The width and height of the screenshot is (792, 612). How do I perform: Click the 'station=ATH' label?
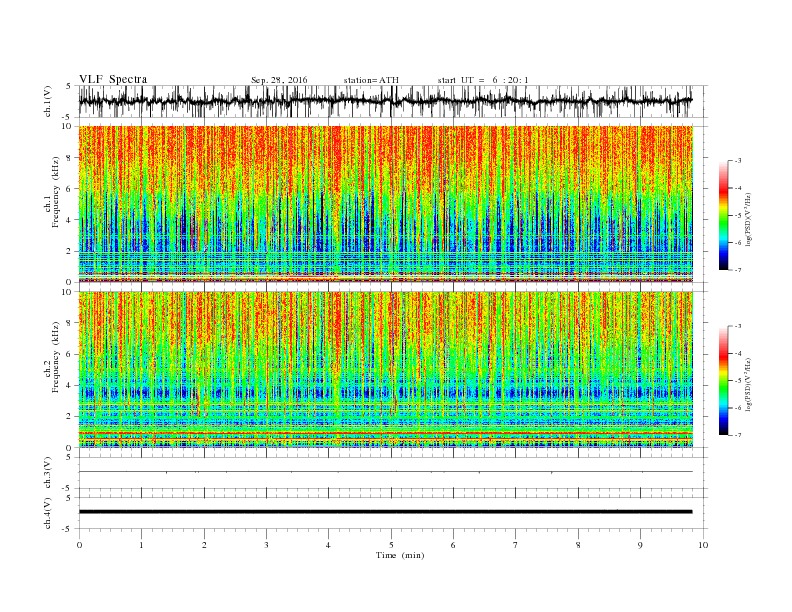click(371, 80)
